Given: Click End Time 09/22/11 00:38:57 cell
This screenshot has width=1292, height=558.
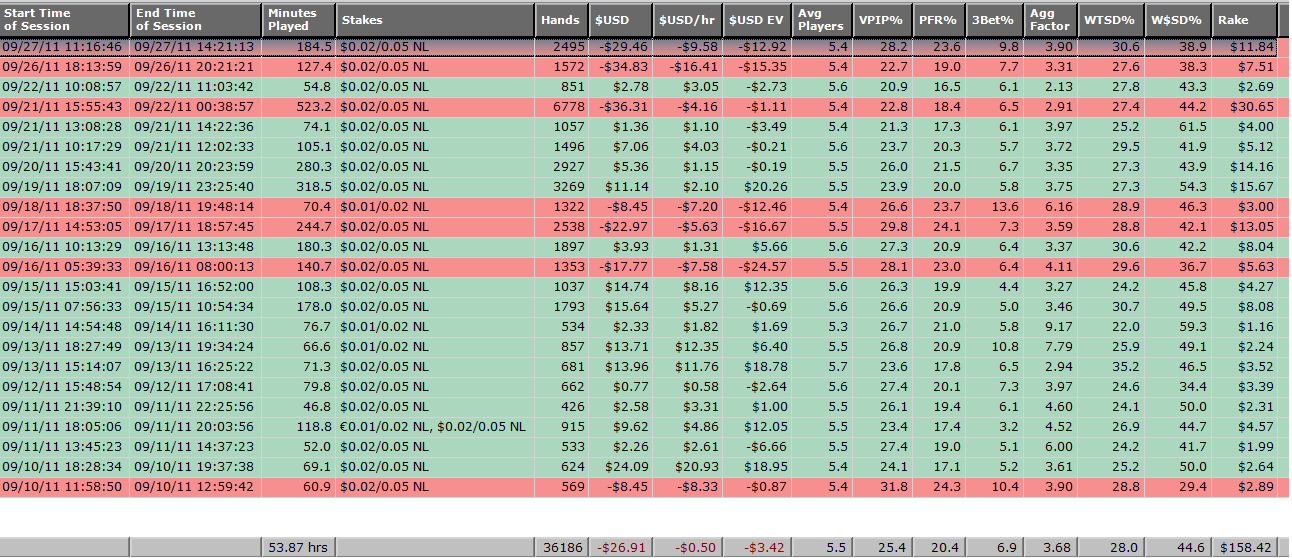Looking at the screenshot, I should click(x=197, y=107).
